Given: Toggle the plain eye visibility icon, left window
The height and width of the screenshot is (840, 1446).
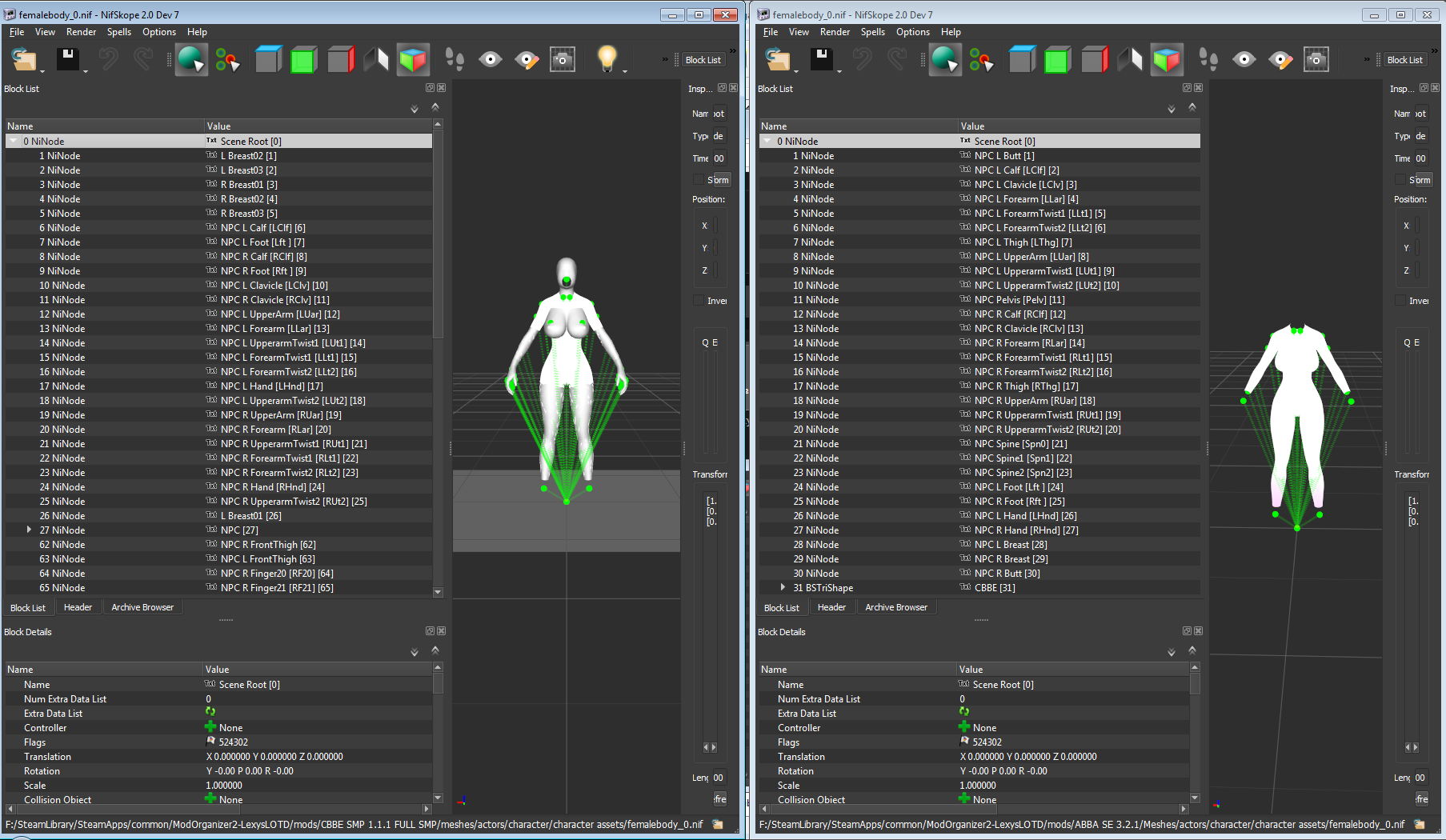Looking at the screenshot, I should [x=491, y=60].
